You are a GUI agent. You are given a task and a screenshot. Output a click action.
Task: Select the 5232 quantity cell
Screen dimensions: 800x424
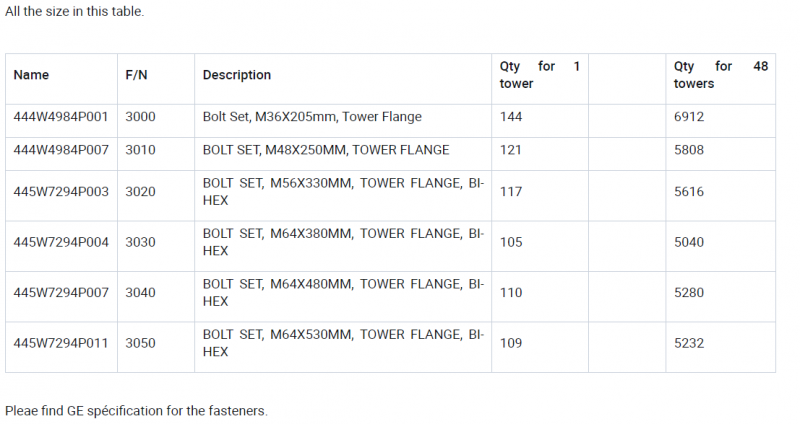click(689, 343)
